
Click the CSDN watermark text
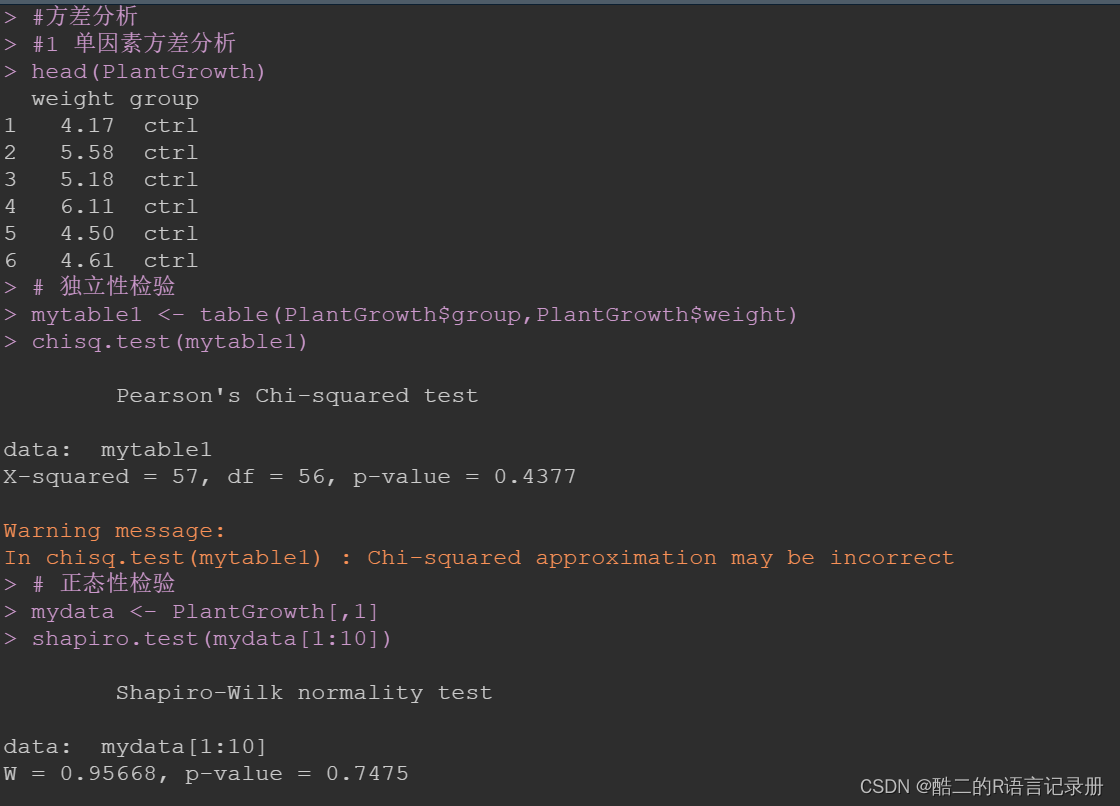981,787
